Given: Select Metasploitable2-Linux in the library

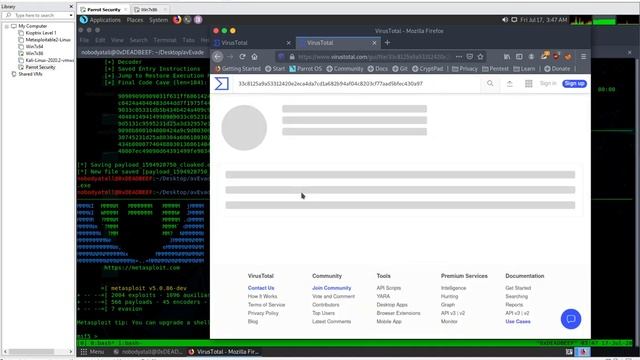Looking at the screenshot, I should [48, 40].
